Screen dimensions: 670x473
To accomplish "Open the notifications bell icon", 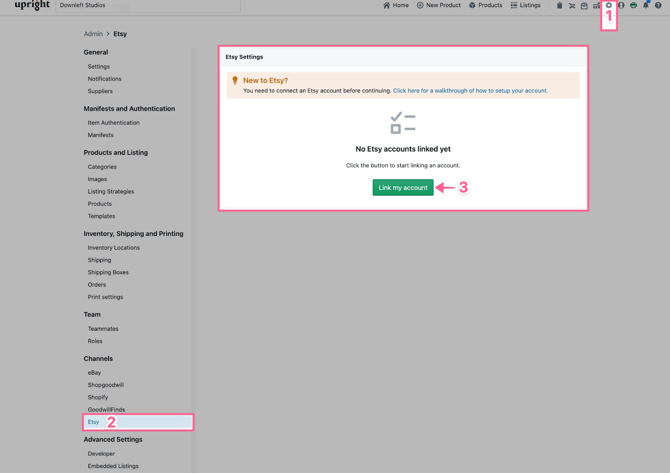I will tap(646, 5).
